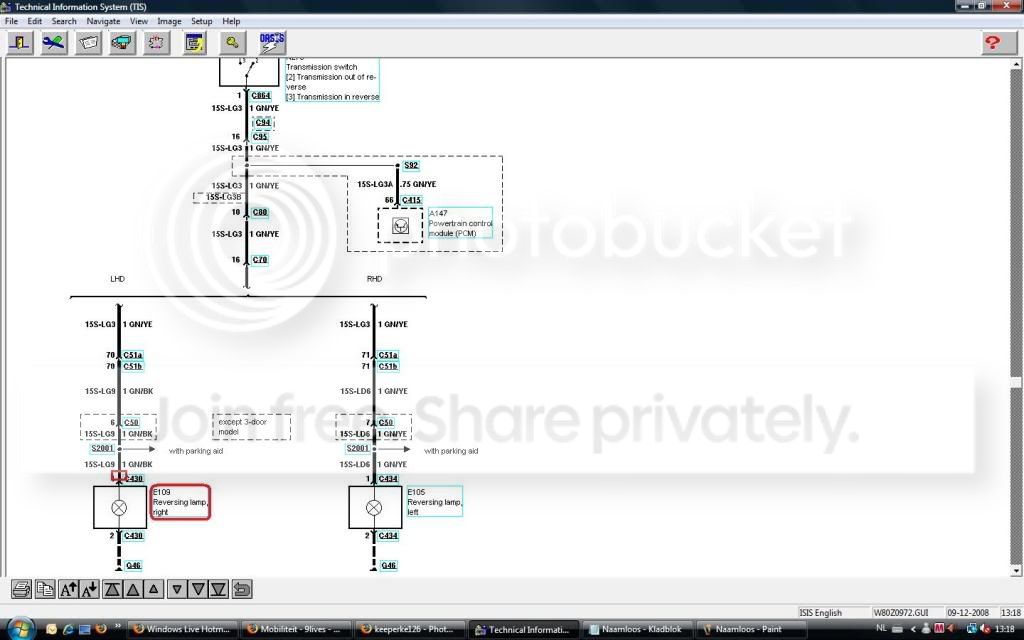Click 'ISIS English' in status bar
The height and width of the screenshot is (640, 1024).
[x=821, y=613]
